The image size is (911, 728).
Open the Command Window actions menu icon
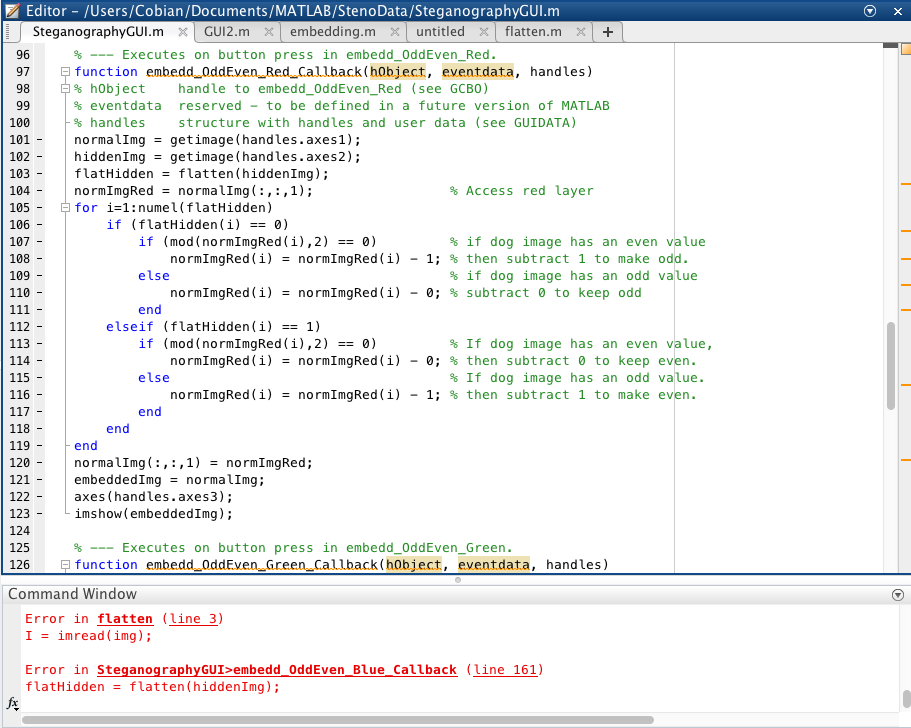[x=897, y=594]
